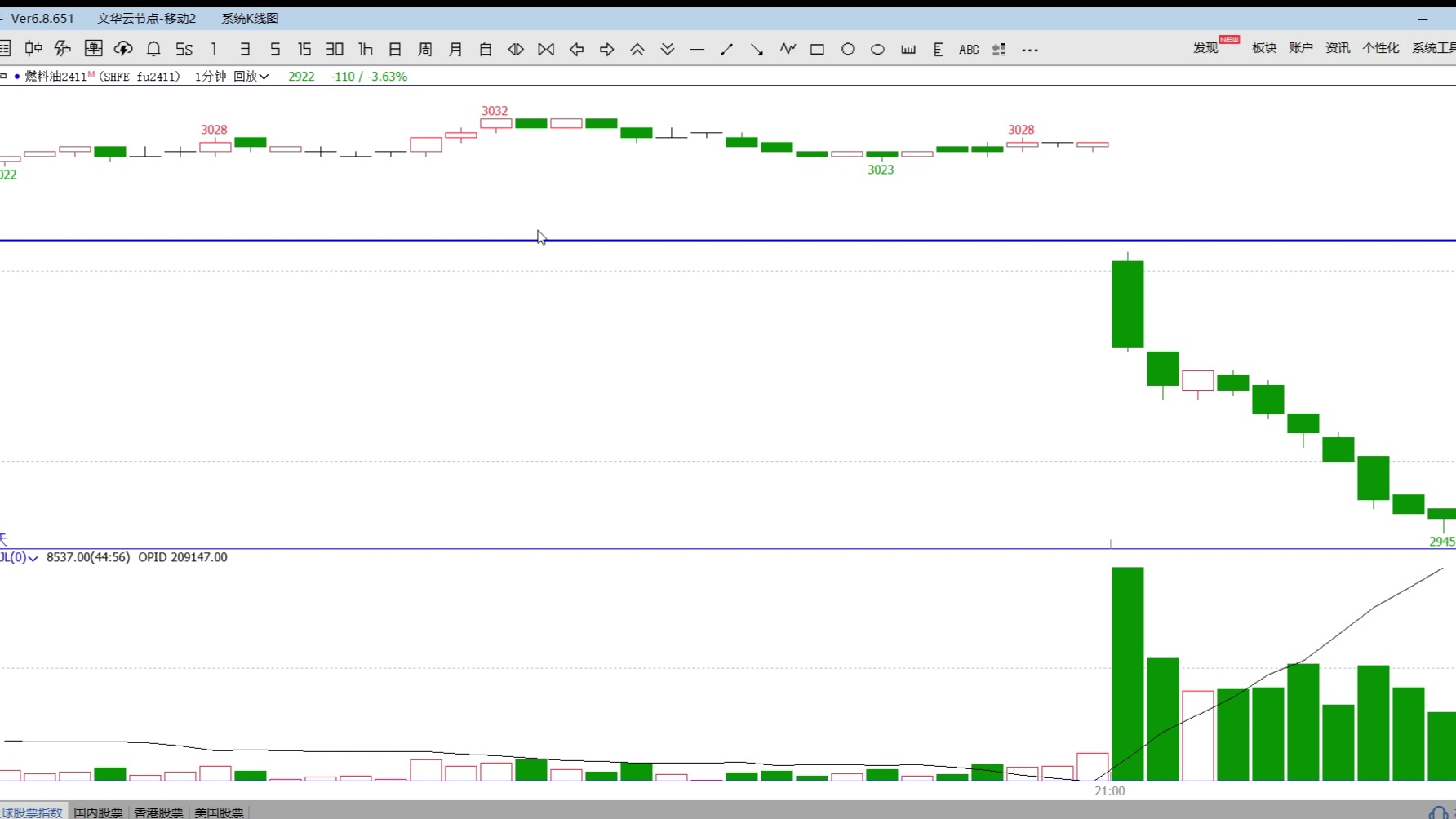Select the E-shaped level lines tool
Screen dimensions: 1456x819
[x=939, y=49]
